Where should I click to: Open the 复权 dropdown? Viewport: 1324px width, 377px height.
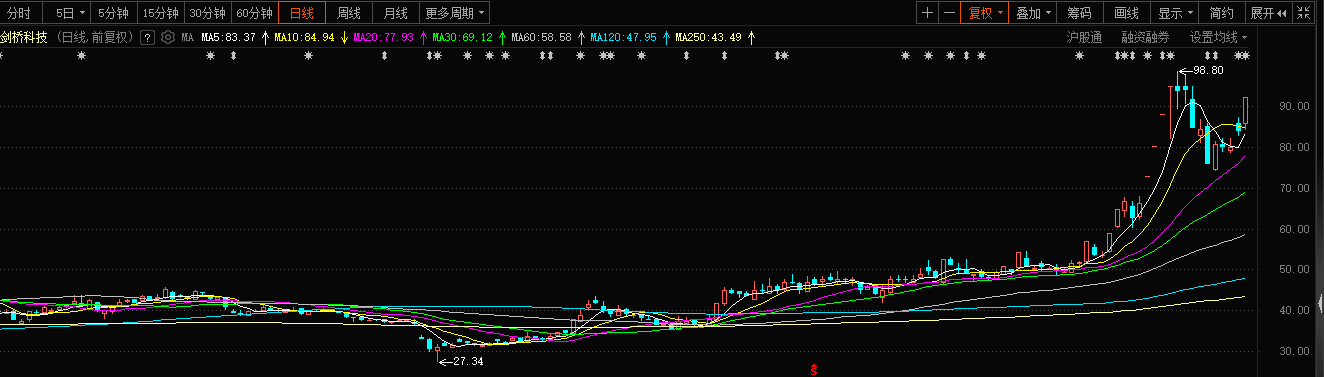point(985,13)
